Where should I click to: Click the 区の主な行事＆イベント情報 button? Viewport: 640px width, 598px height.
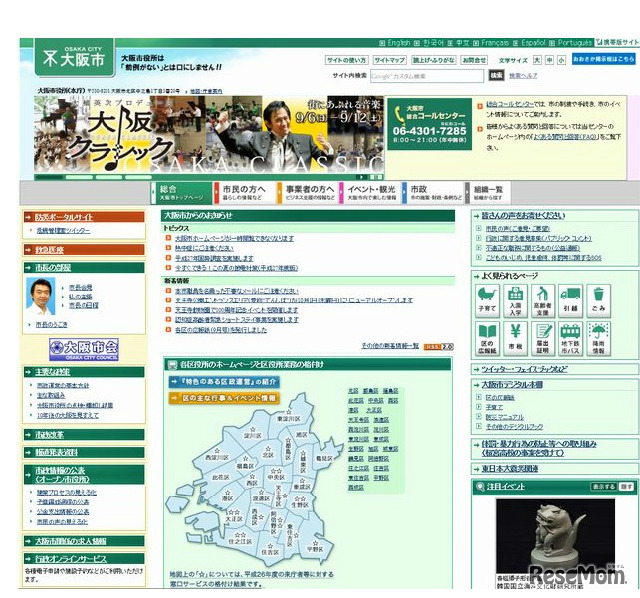(224, 398)
